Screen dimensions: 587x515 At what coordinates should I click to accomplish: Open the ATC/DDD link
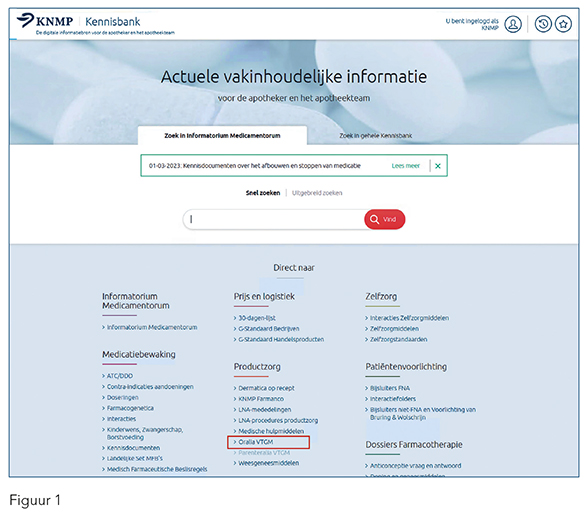120,376
